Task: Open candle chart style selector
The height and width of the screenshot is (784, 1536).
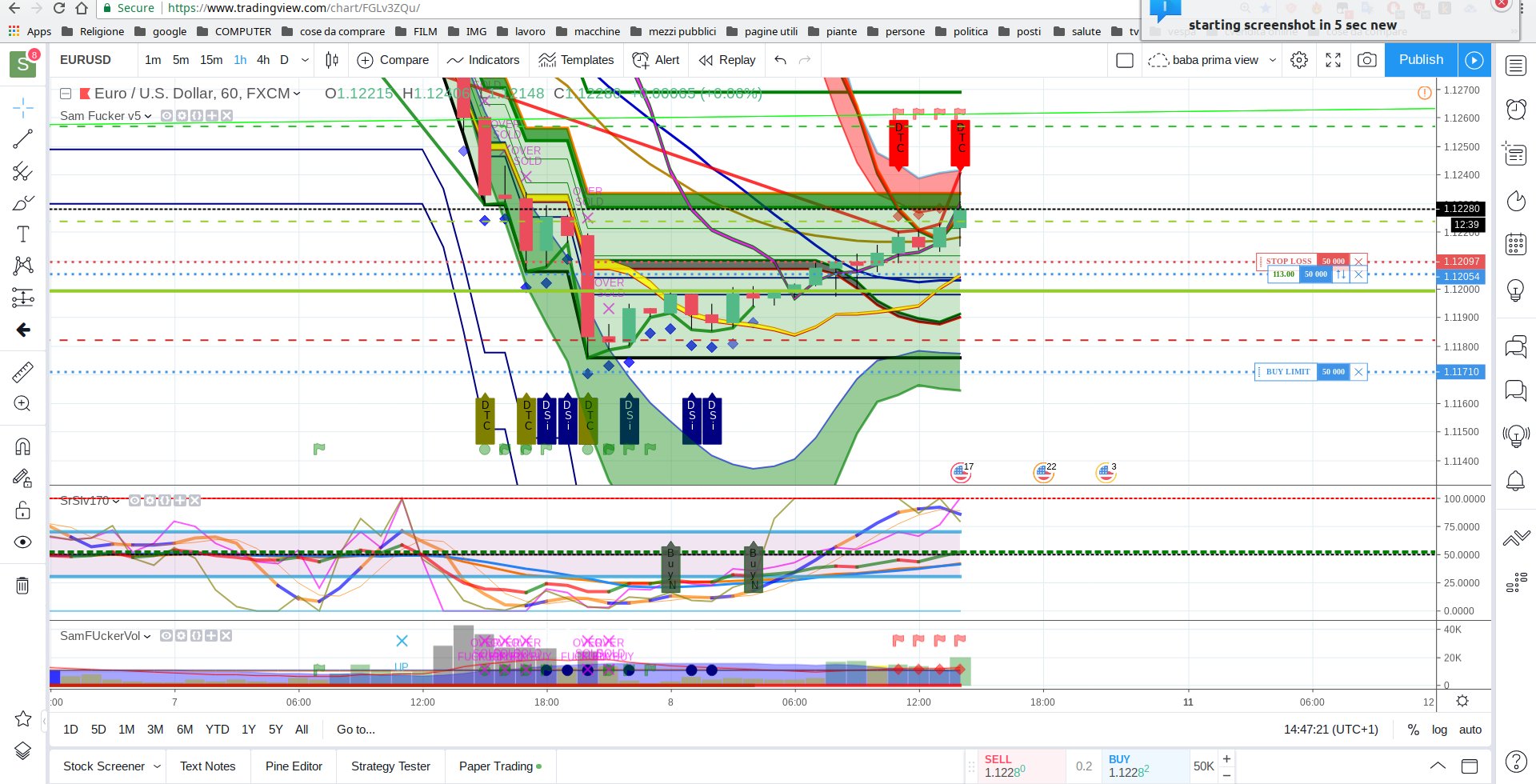Action: [x=332, y=60]
